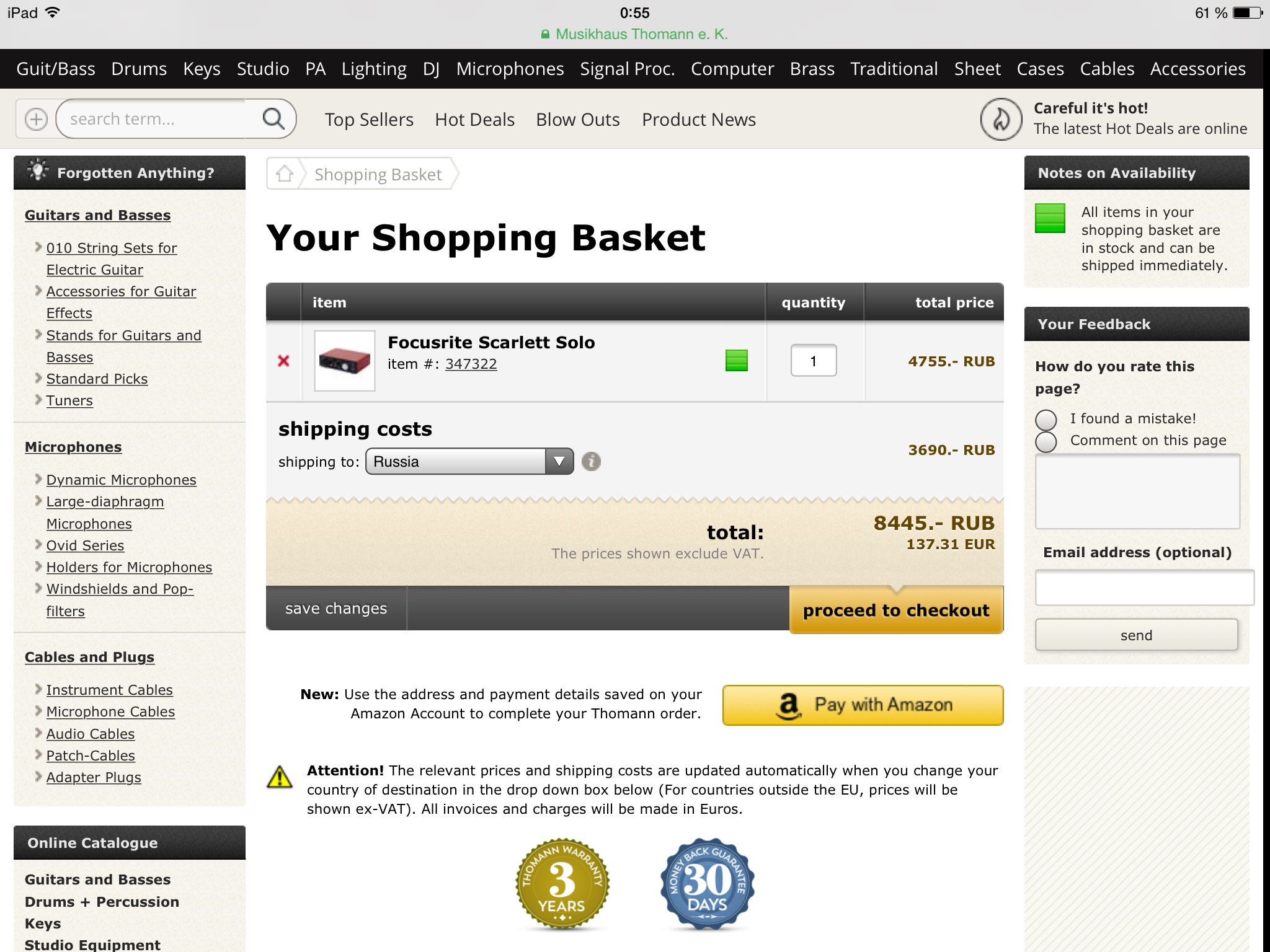Select 'I found a mistake!' radio button
This screenshot has width=1270, height=952.
tap(1046, 420)
